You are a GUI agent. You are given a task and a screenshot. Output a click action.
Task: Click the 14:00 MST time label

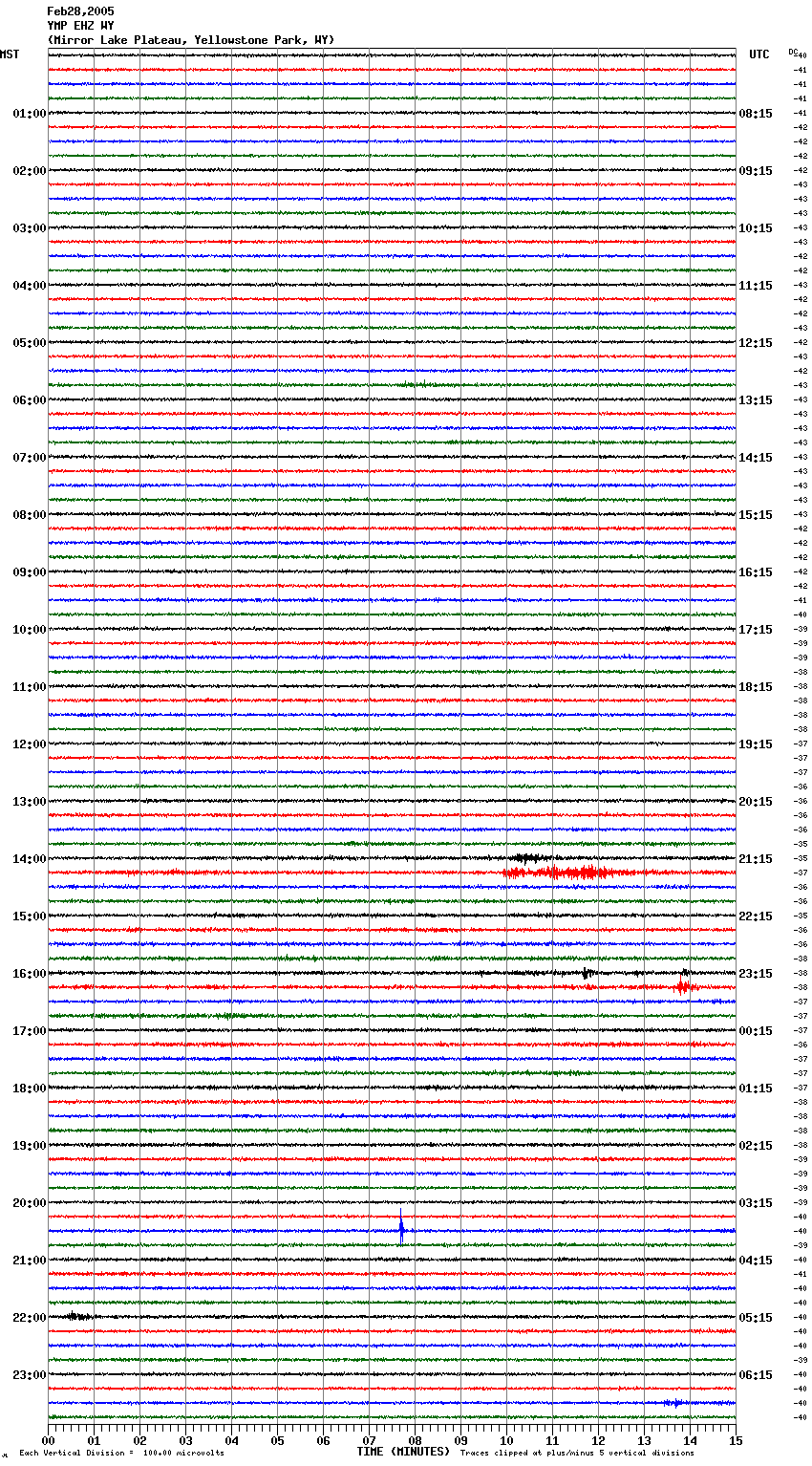pos(30,859)
